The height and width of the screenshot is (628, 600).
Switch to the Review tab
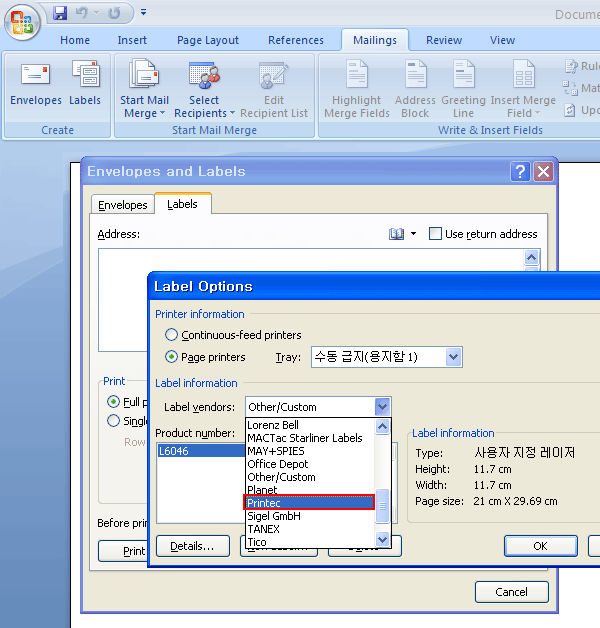click(x=444, y=40)
